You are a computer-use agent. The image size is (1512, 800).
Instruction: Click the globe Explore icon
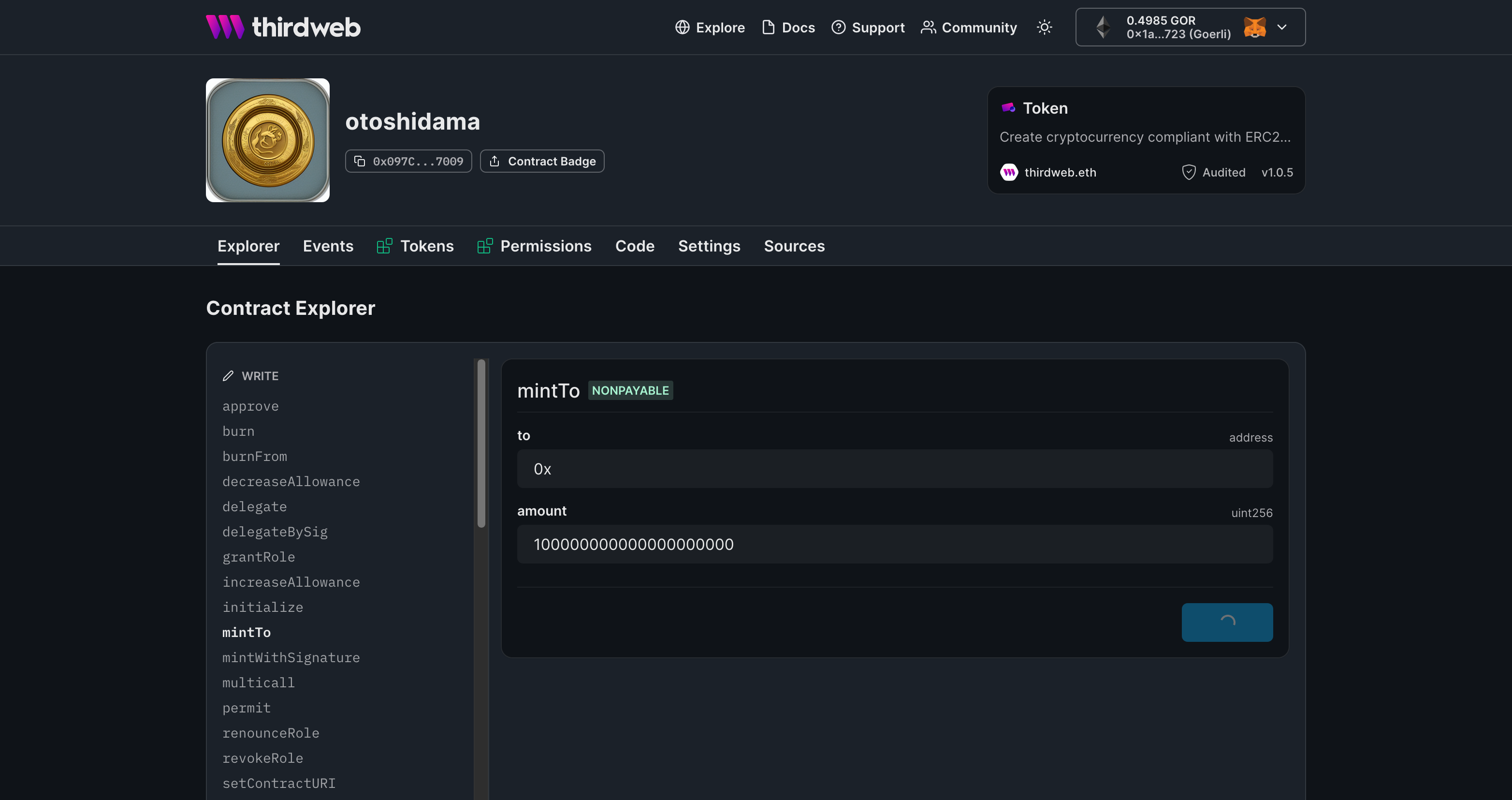[682, 28]
